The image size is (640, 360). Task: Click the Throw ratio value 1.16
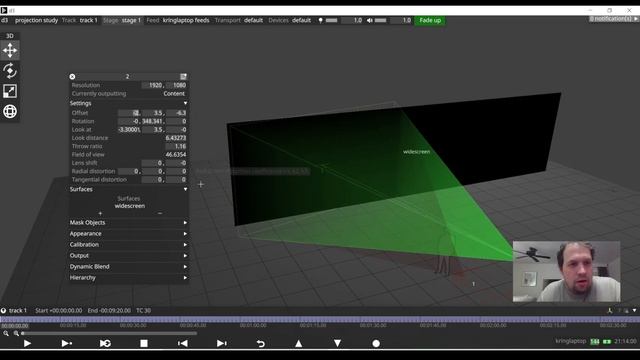[x=176, y=146]
